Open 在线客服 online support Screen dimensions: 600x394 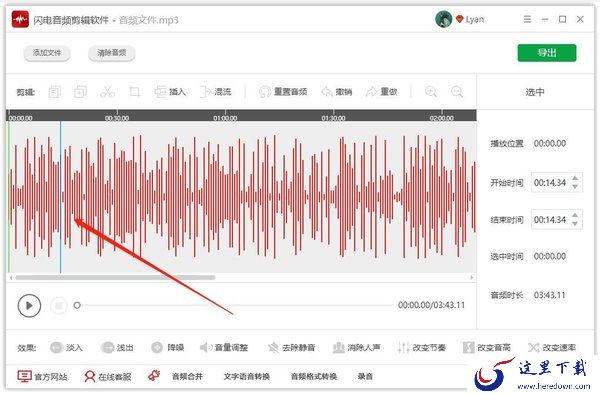108,376
